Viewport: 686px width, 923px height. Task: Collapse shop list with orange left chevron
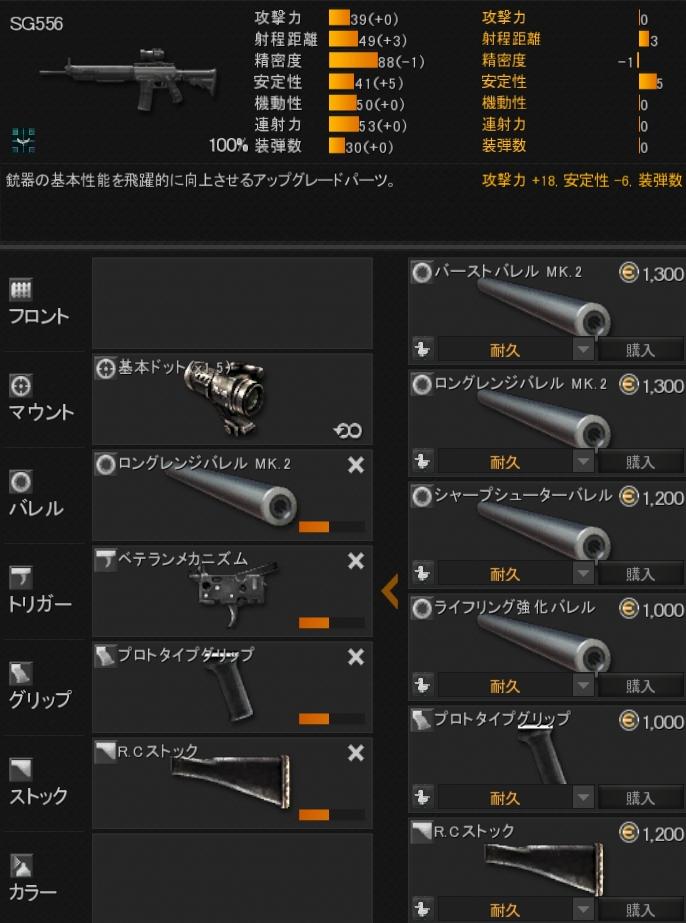coord(390,590)
